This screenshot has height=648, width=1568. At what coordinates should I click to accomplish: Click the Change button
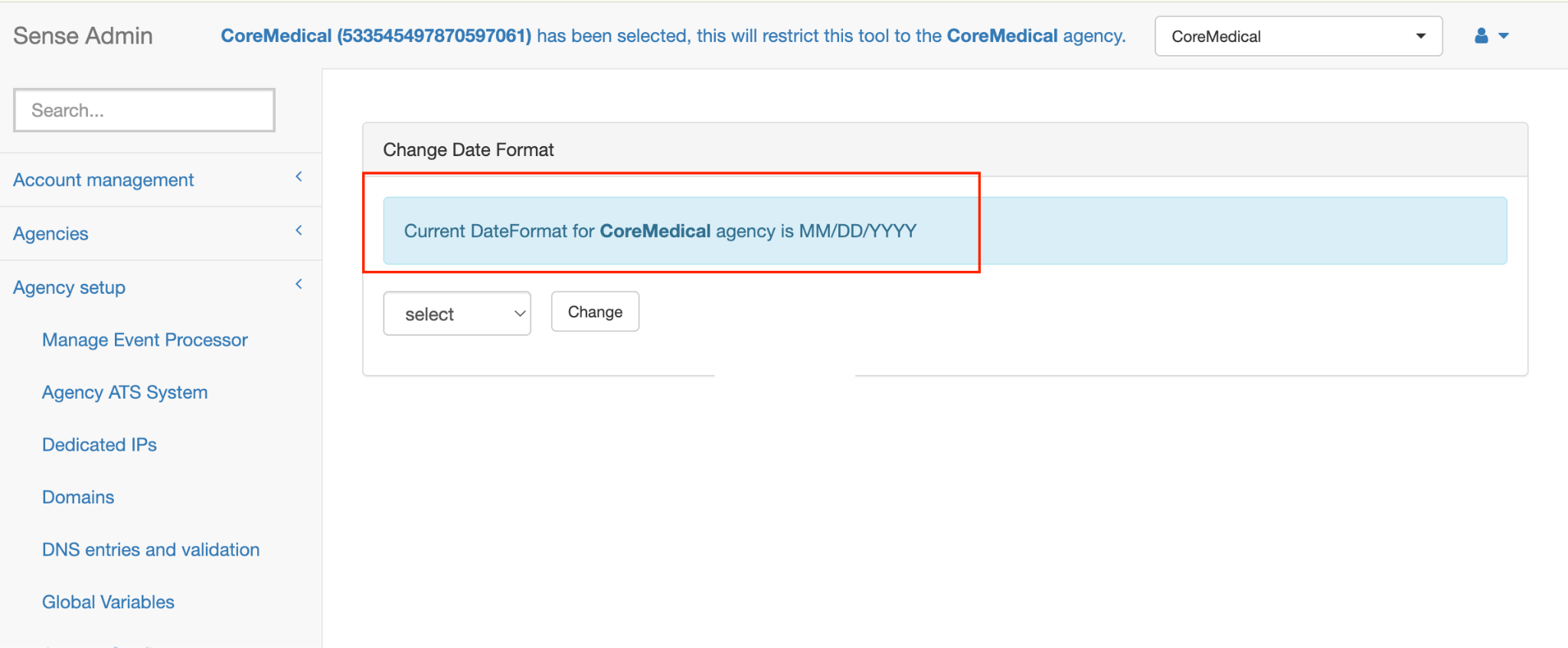click(595, 311)
